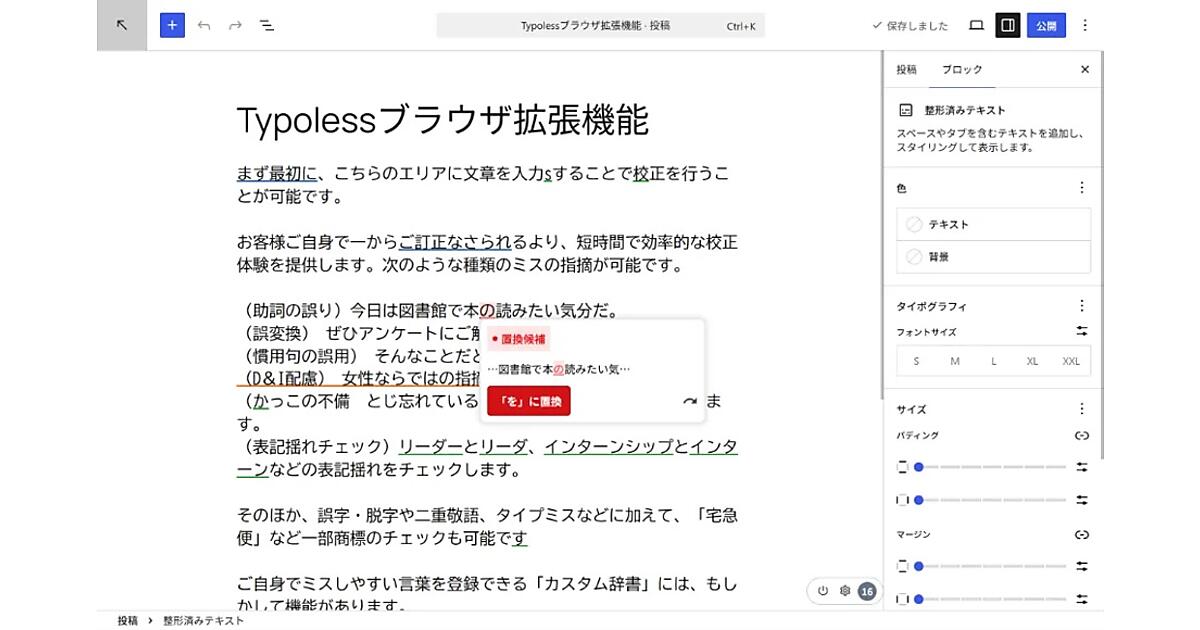This screenshot has height=630, width=1200.
Task: Click the underlined phrase ご訂正なさられ
Action: [456, 242]
